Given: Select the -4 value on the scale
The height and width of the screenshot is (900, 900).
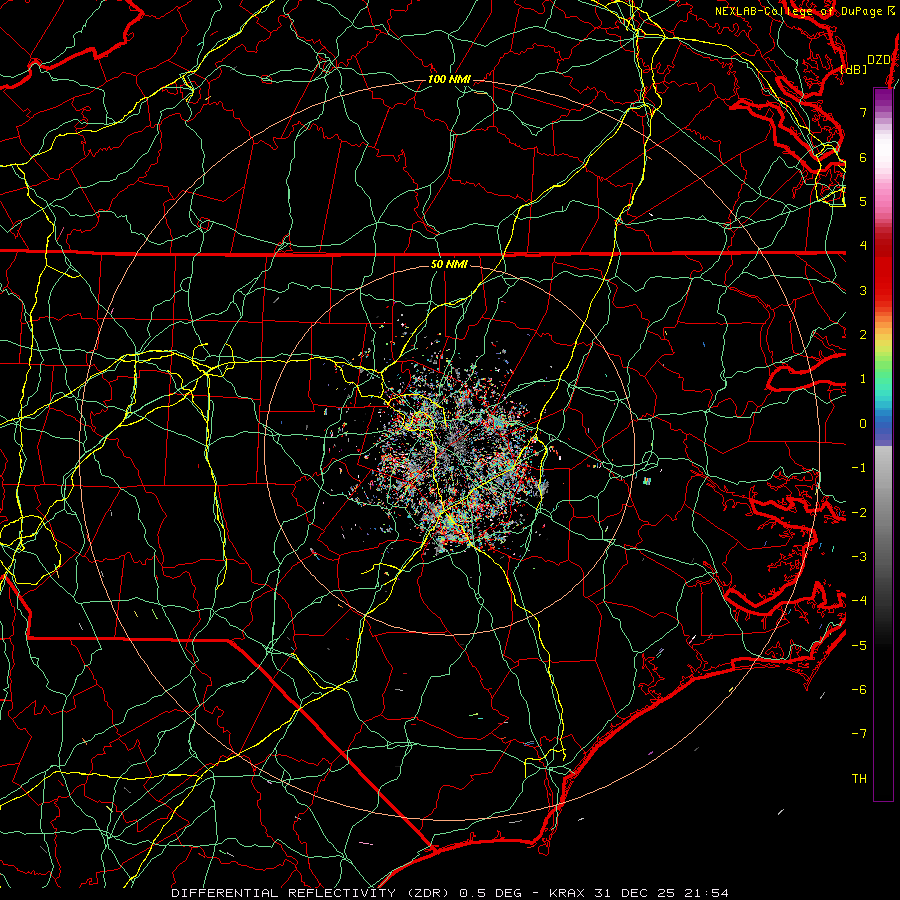Looking at the screenshot, I should [x=859, y=601].
